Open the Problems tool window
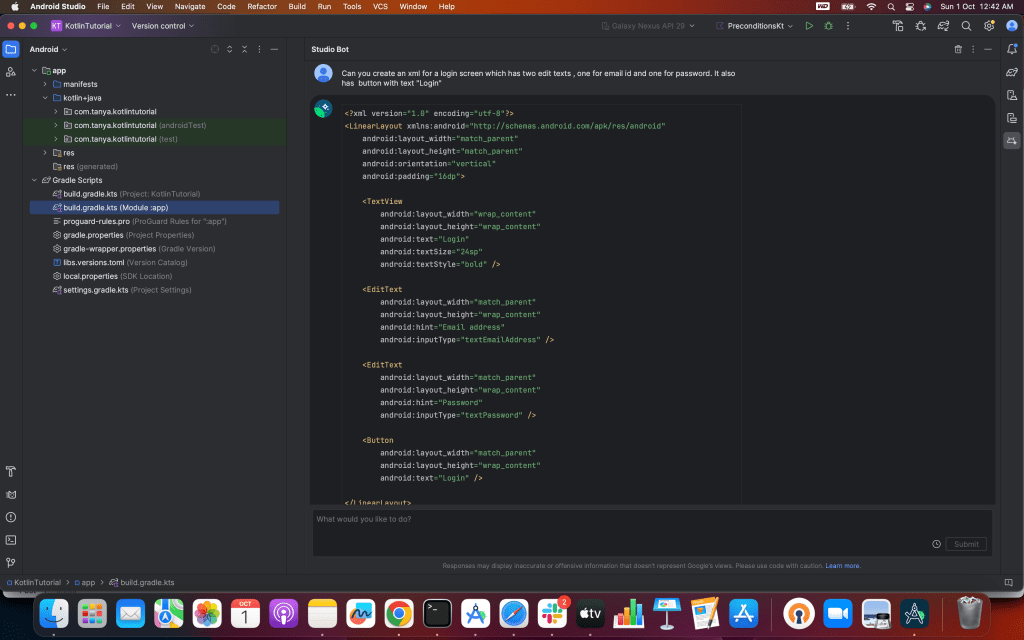This screenshot has height=640, width=1024. point(11,517)
